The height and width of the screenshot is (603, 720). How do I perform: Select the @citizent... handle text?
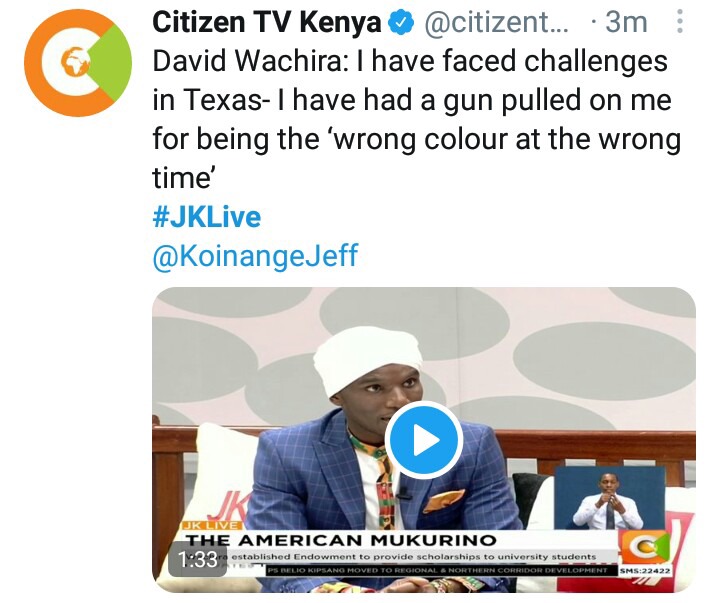496,22
